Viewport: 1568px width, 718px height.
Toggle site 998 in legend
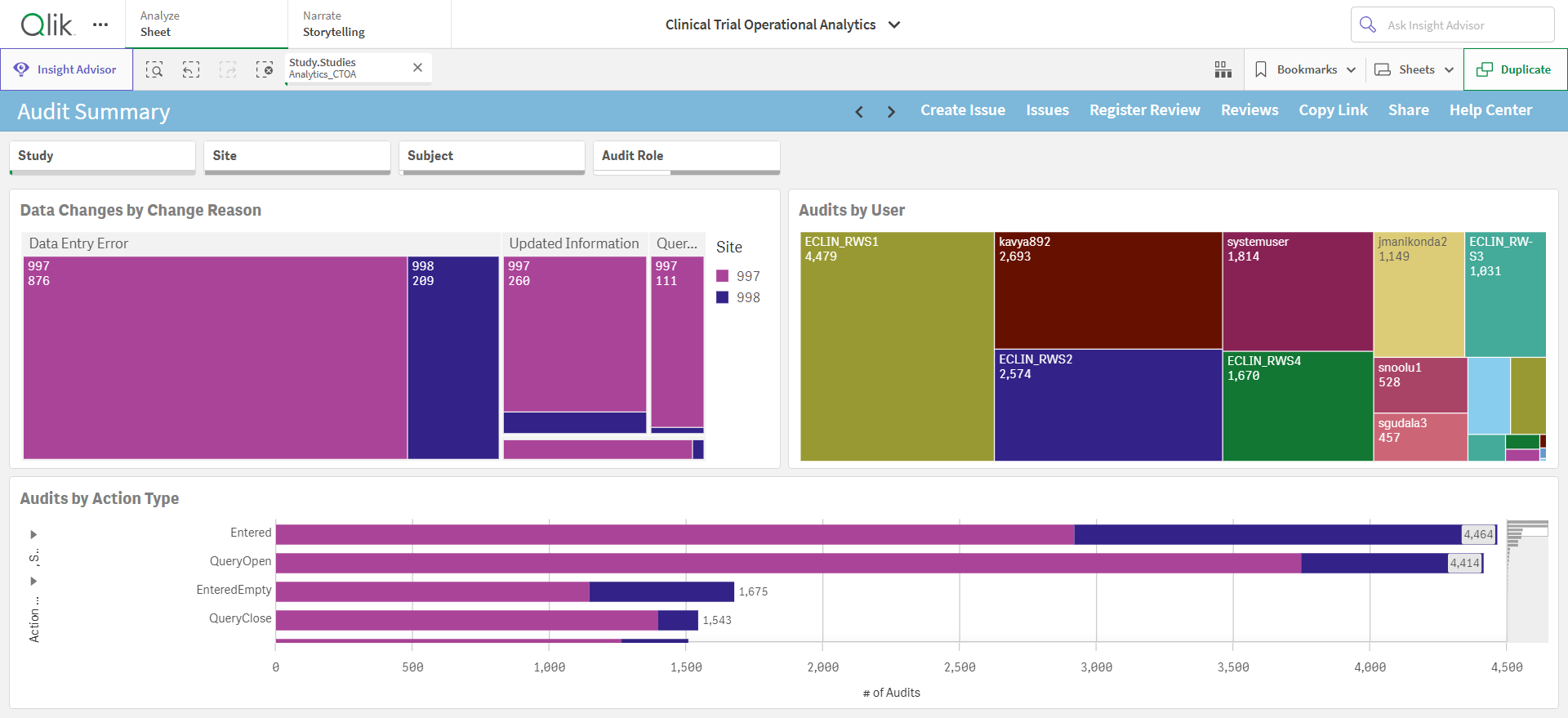pyautogui.click(x=738, y=297)
